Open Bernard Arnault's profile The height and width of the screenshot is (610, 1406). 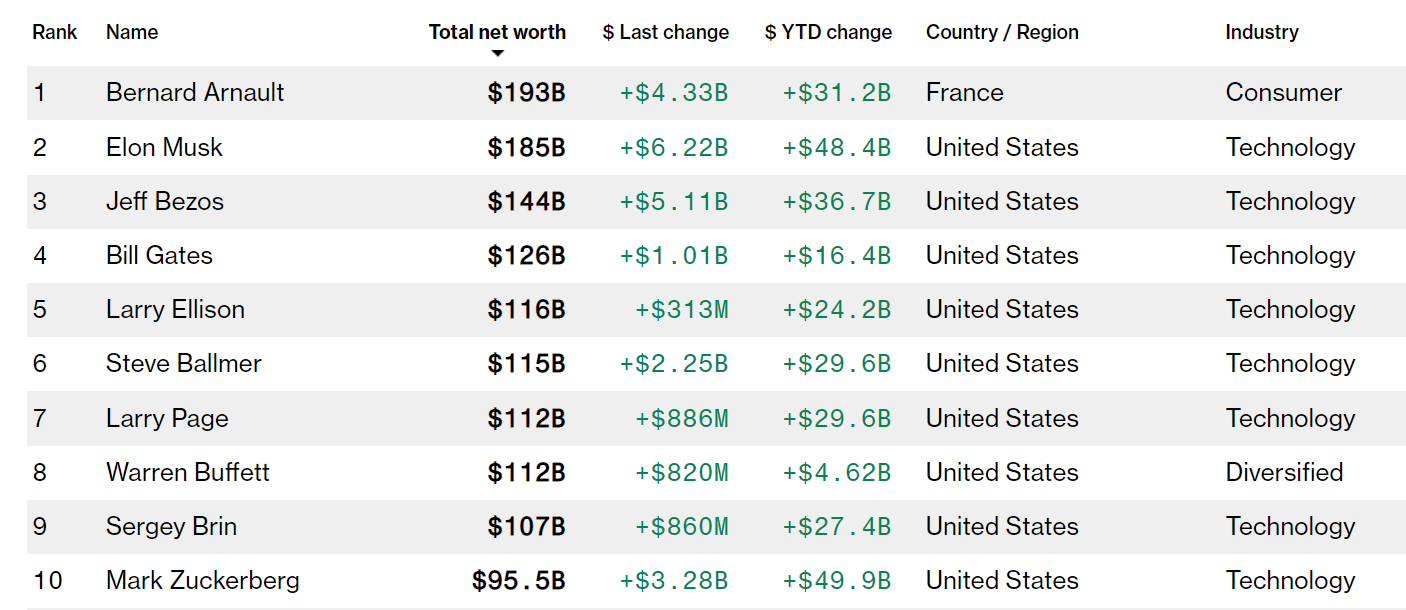[195, 93]
